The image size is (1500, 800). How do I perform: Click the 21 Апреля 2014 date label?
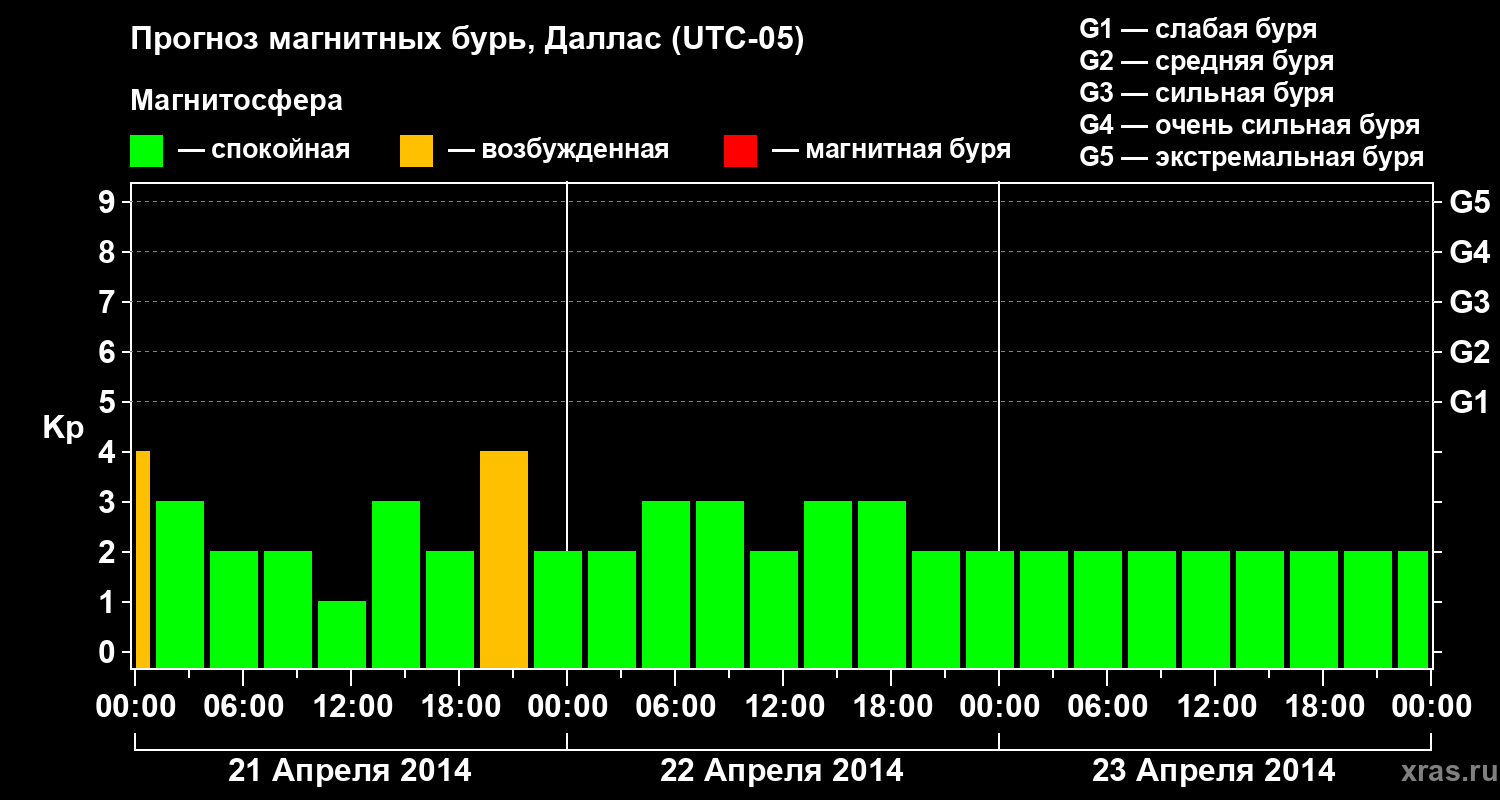coord(350,770)
